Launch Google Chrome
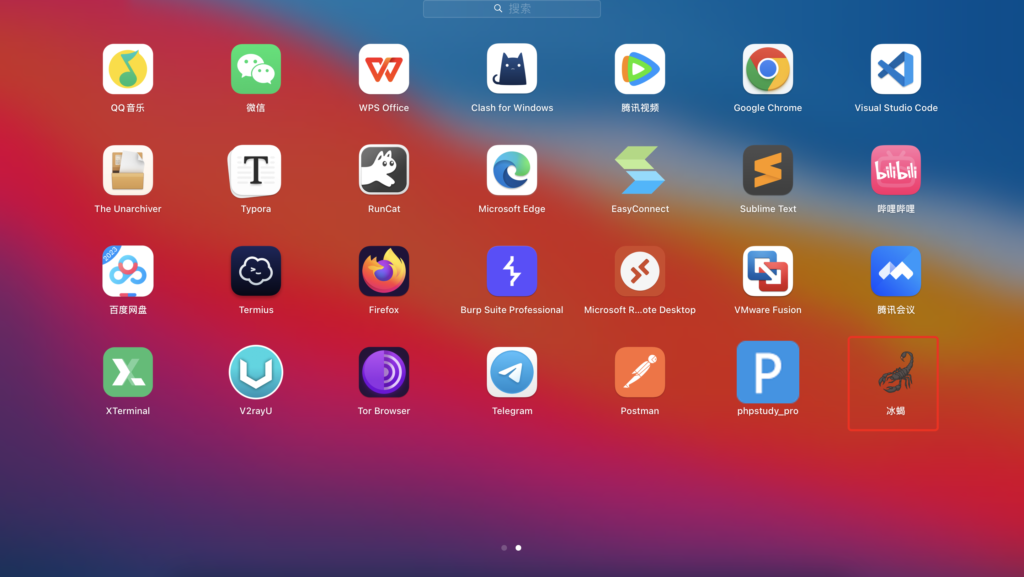Viewport: 1024px width, 577px height. point(768,69)
